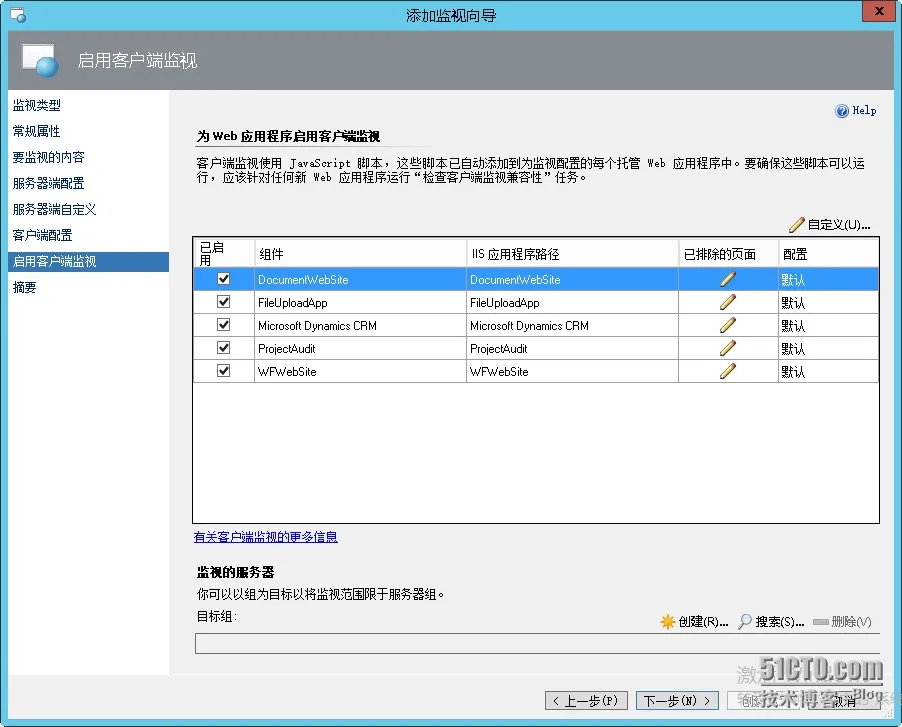Click 默认 configuration cell for FileUploadApp
902x727 pixels.
pos(828,303)
